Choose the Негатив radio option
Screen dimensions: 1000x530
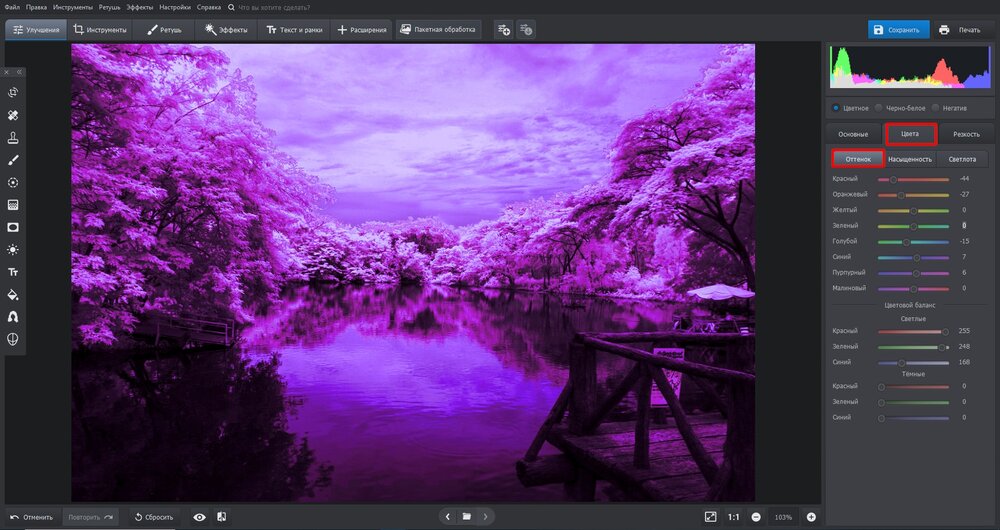(935, 108)
